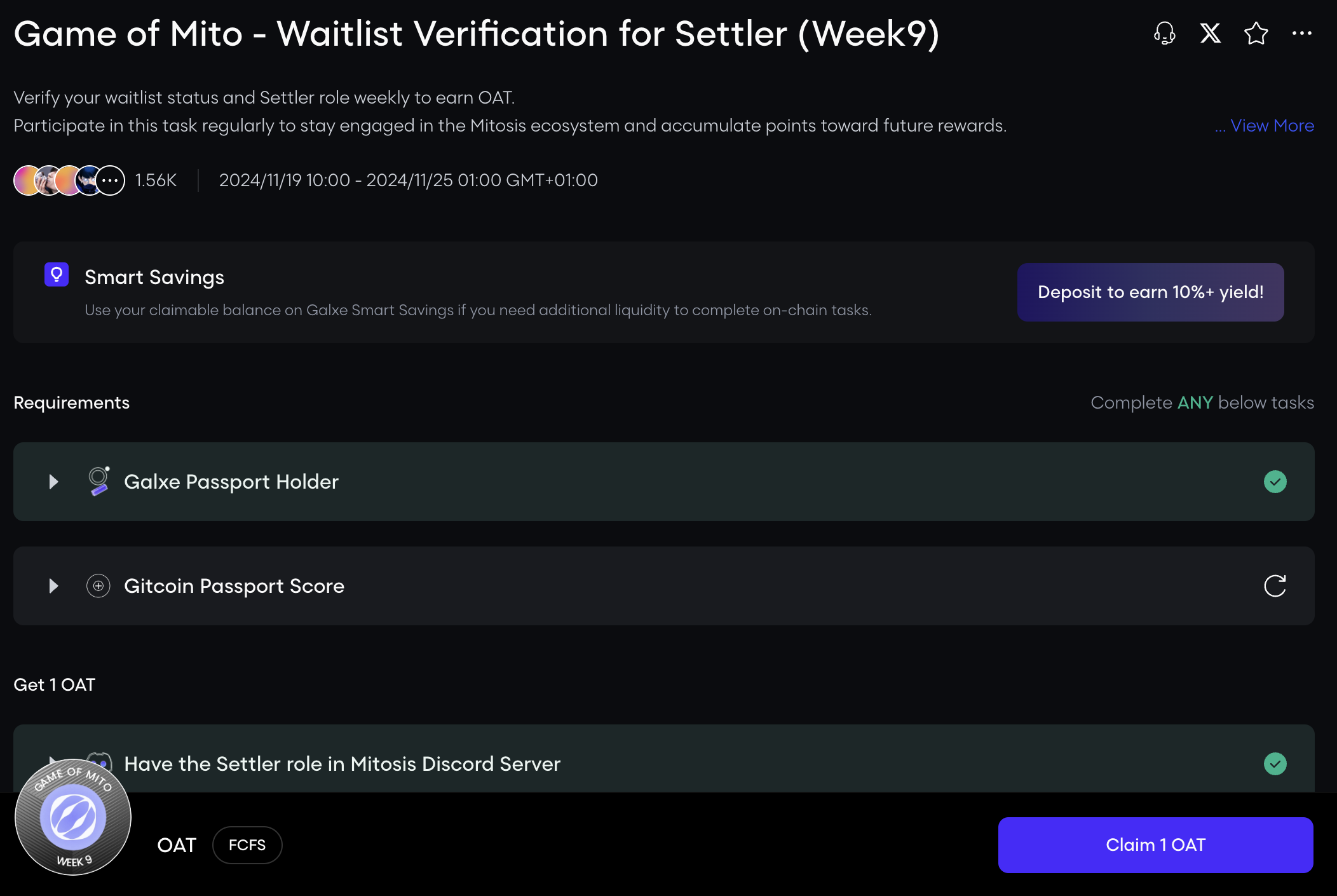Click the headset support icon
1337x896 pixels.
(1164, 33)
